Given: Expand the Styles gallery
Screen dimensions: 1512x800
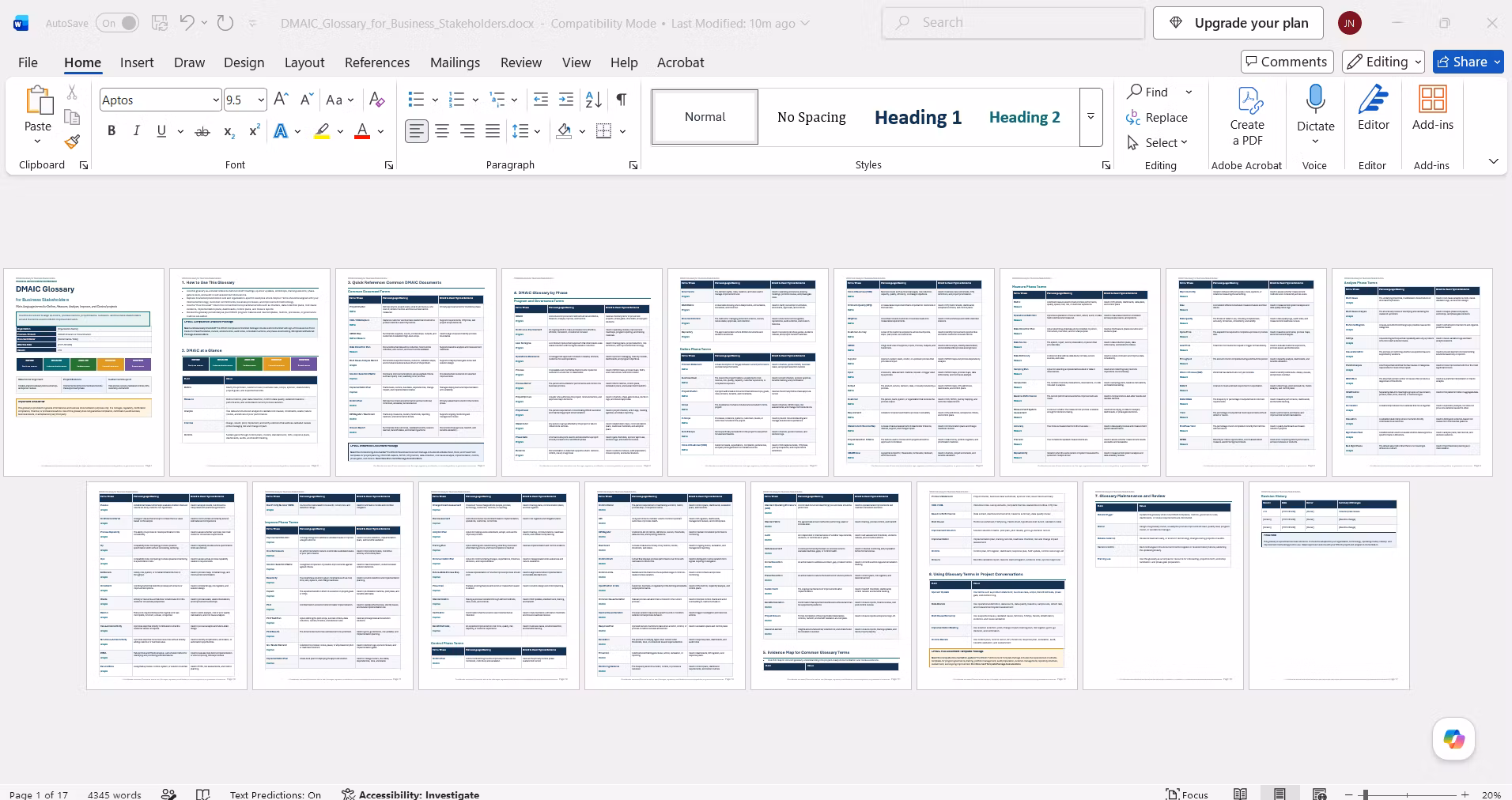Looking at the screenshot, I should coord(1091,117).
